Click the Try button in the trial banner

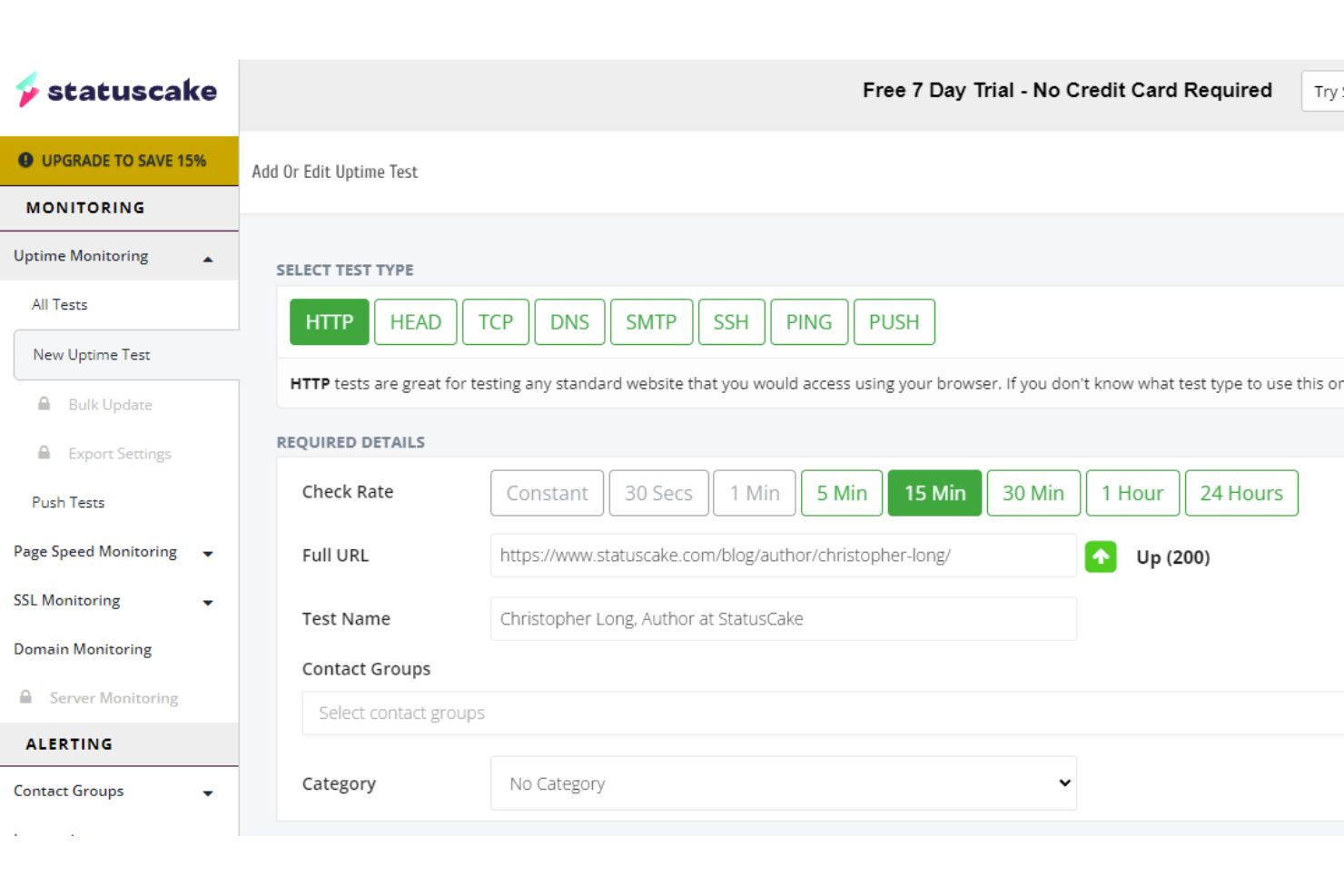1324,91
